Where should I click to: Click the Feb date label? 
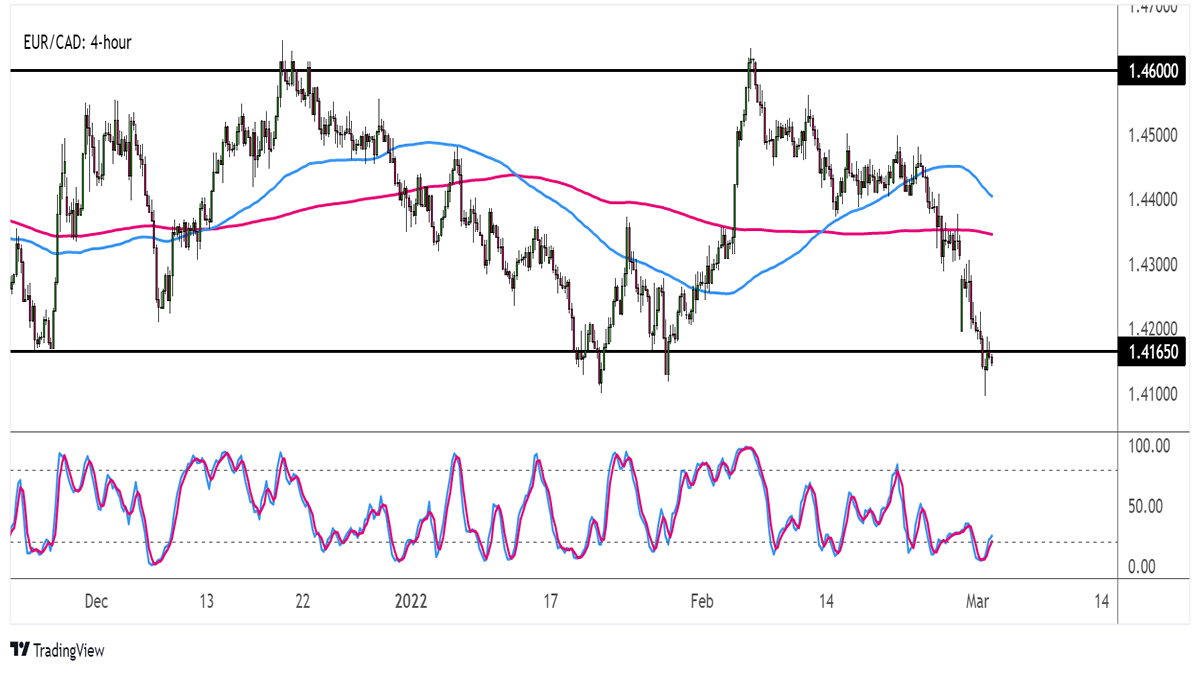pos(701,602)
